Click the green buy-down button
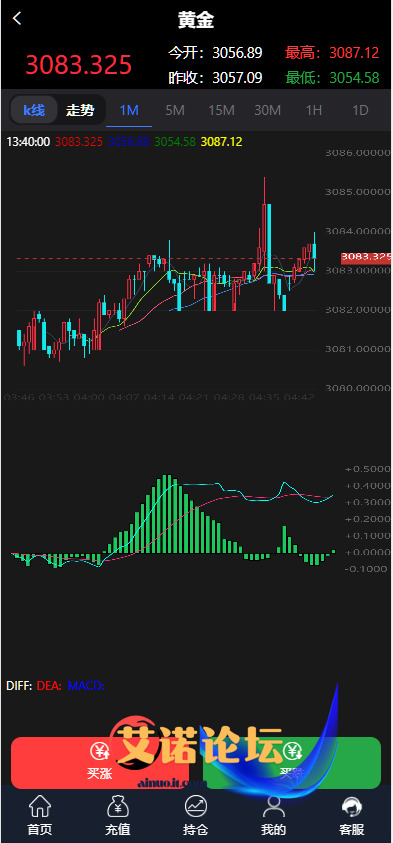The image size is (393, 843). 292,762
